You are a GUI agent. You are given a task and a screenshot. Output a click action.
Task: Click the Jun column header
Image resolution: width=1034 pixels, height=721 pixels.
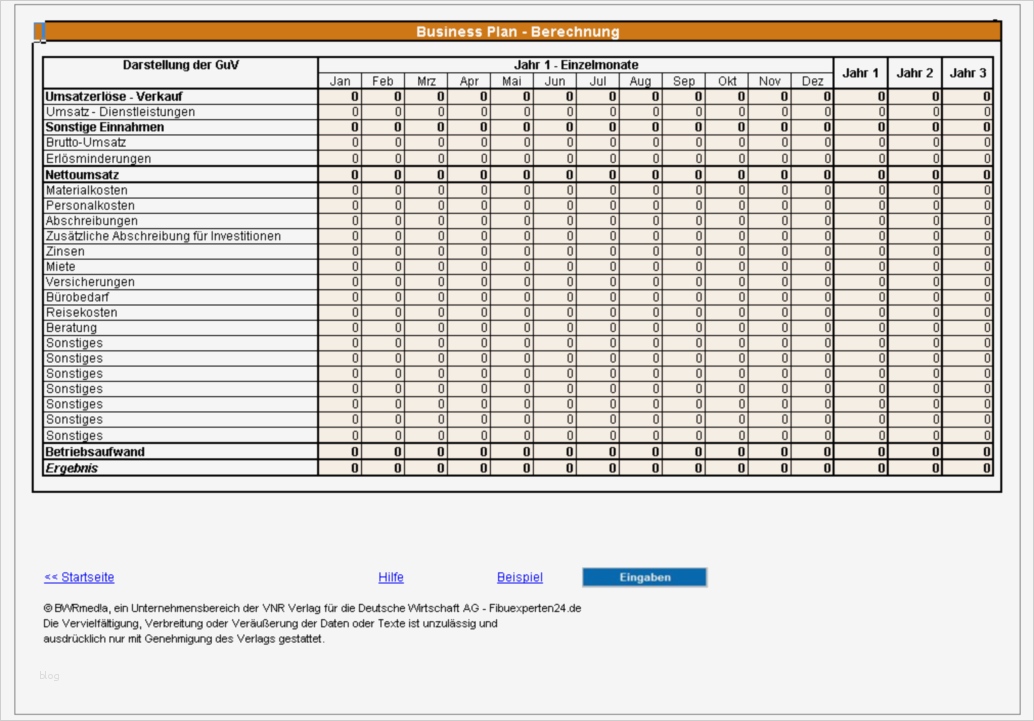(x=555, y=80)
